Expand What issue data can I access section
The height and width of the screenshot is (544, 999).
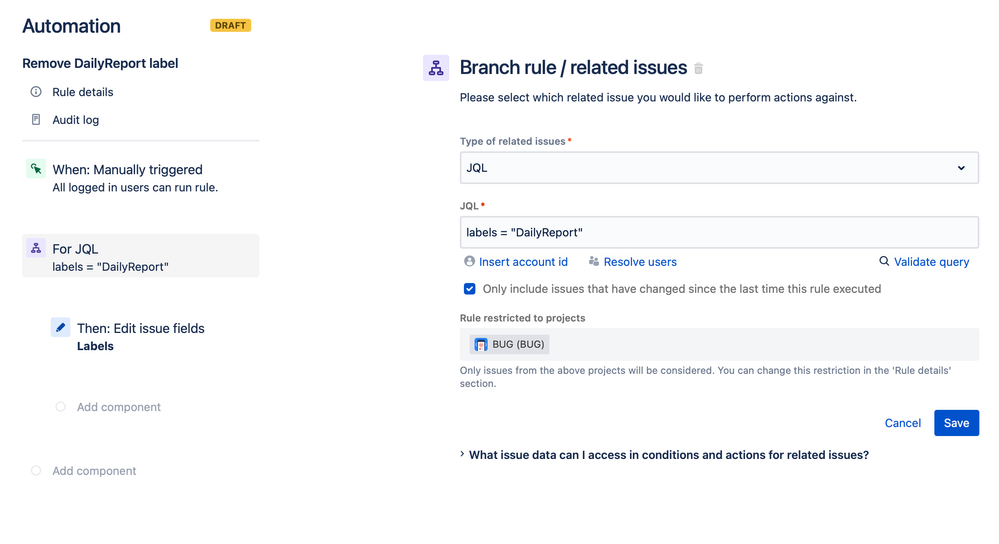coord(667,455)
